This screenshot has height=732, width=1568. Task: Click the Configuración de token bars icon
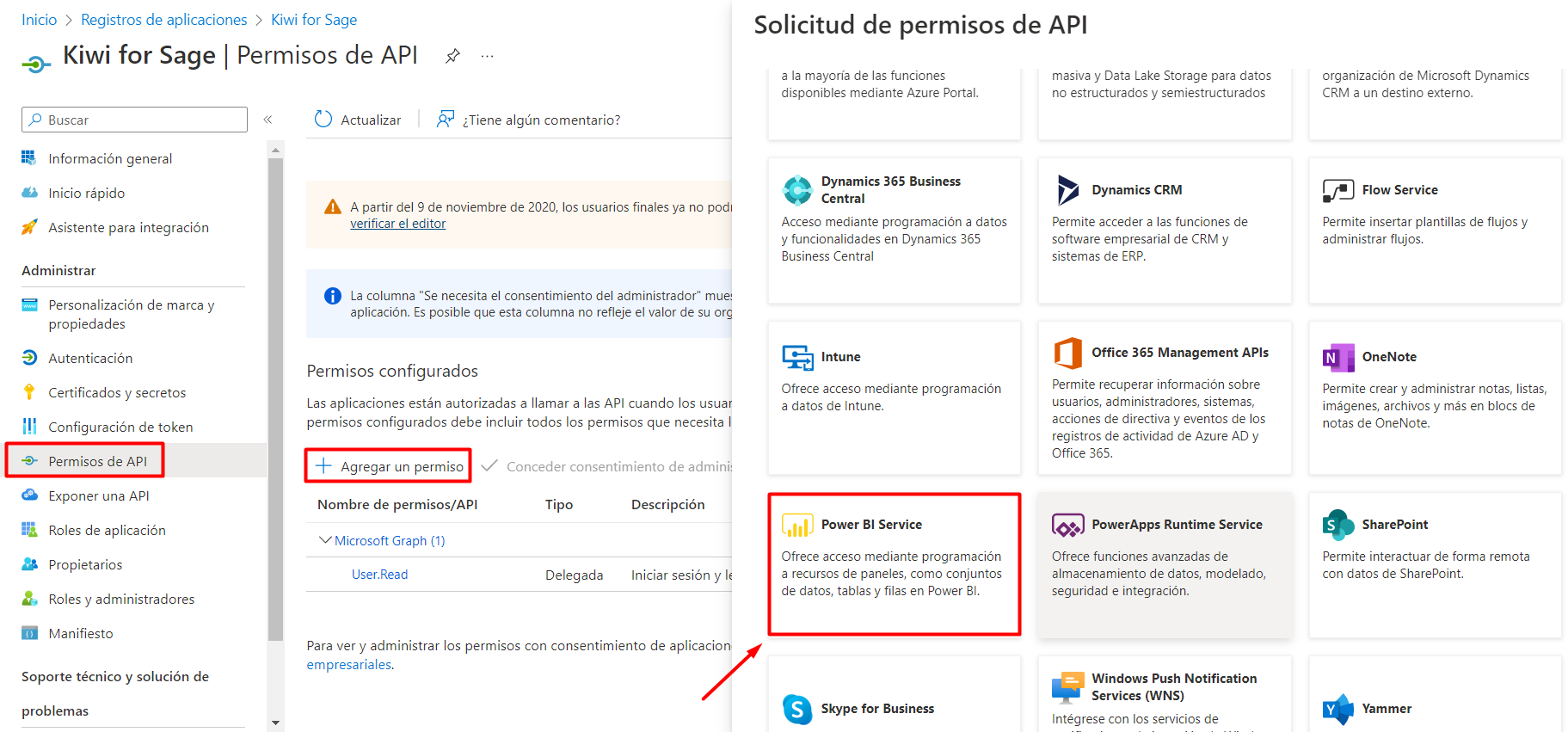pos(29,427)
